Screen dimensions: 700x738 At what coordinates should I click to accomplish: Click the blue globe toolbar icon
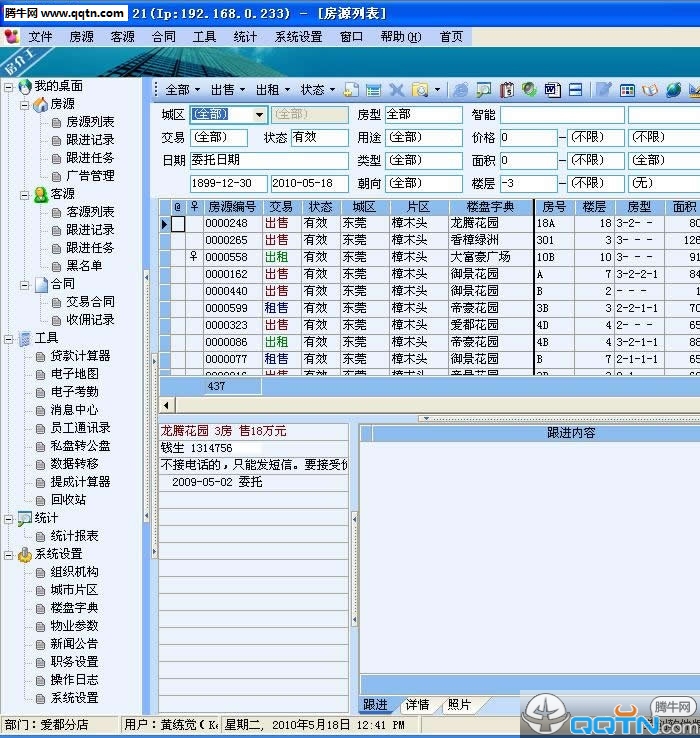(x=673, y=89)
